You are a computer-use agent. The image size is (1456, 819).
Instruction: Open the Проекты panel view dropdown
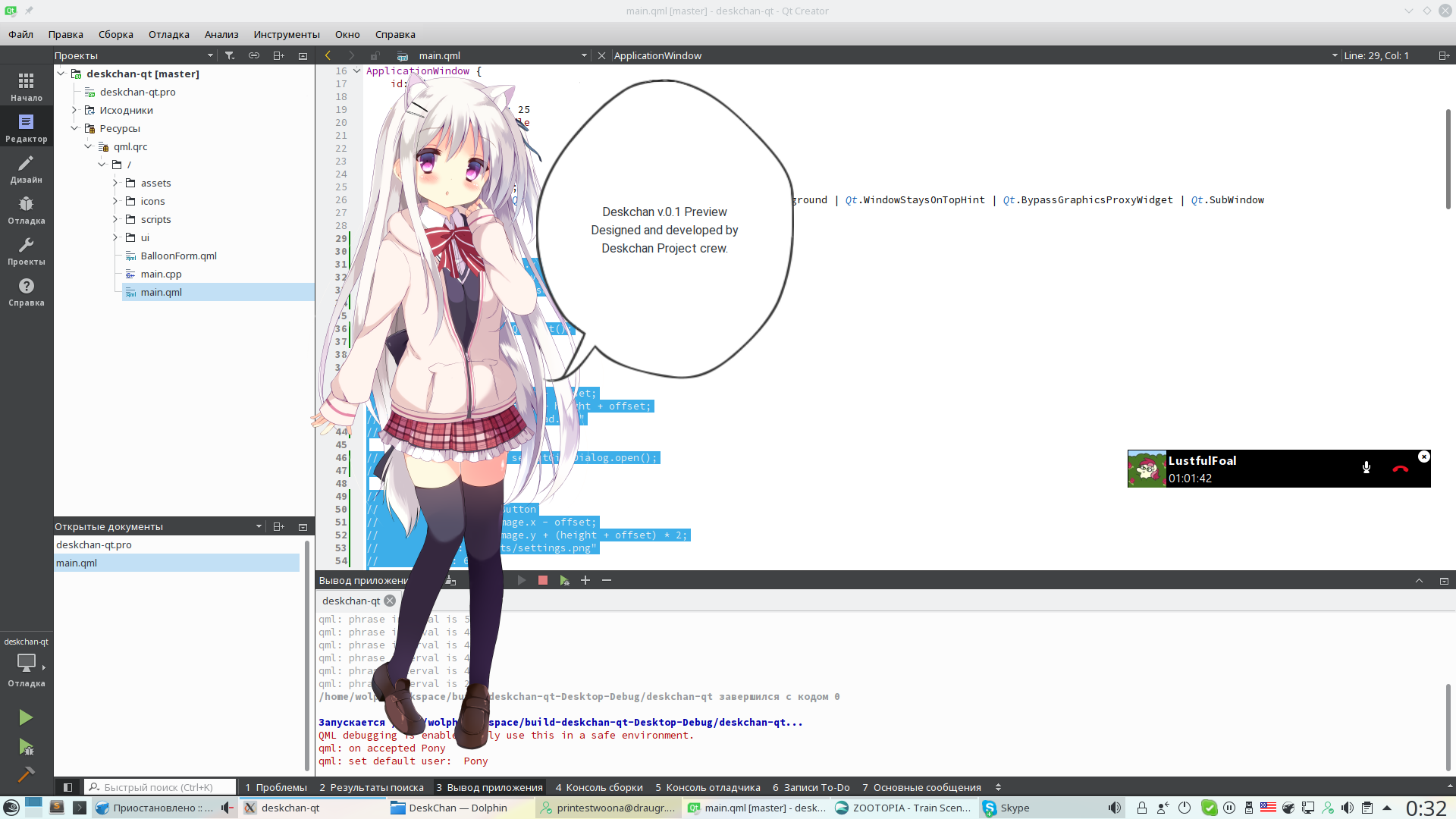[x=210, y=55]
